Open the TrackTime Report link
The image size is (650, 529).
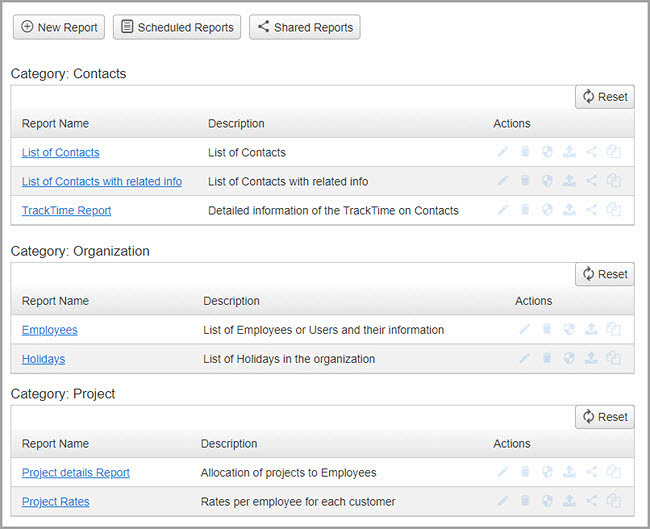click(66, 210)
